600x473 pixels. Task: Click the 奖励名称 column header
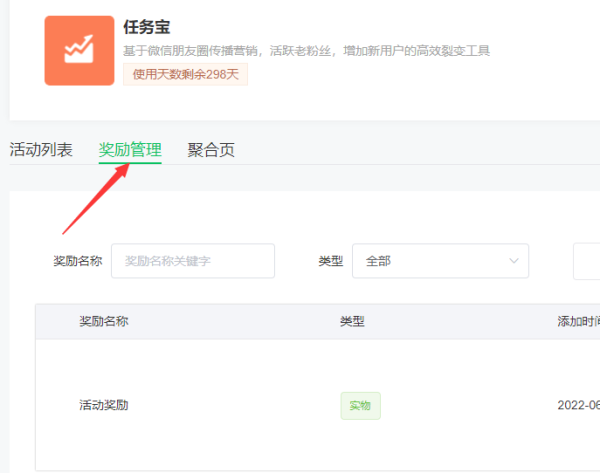click(x=104, y=321)
